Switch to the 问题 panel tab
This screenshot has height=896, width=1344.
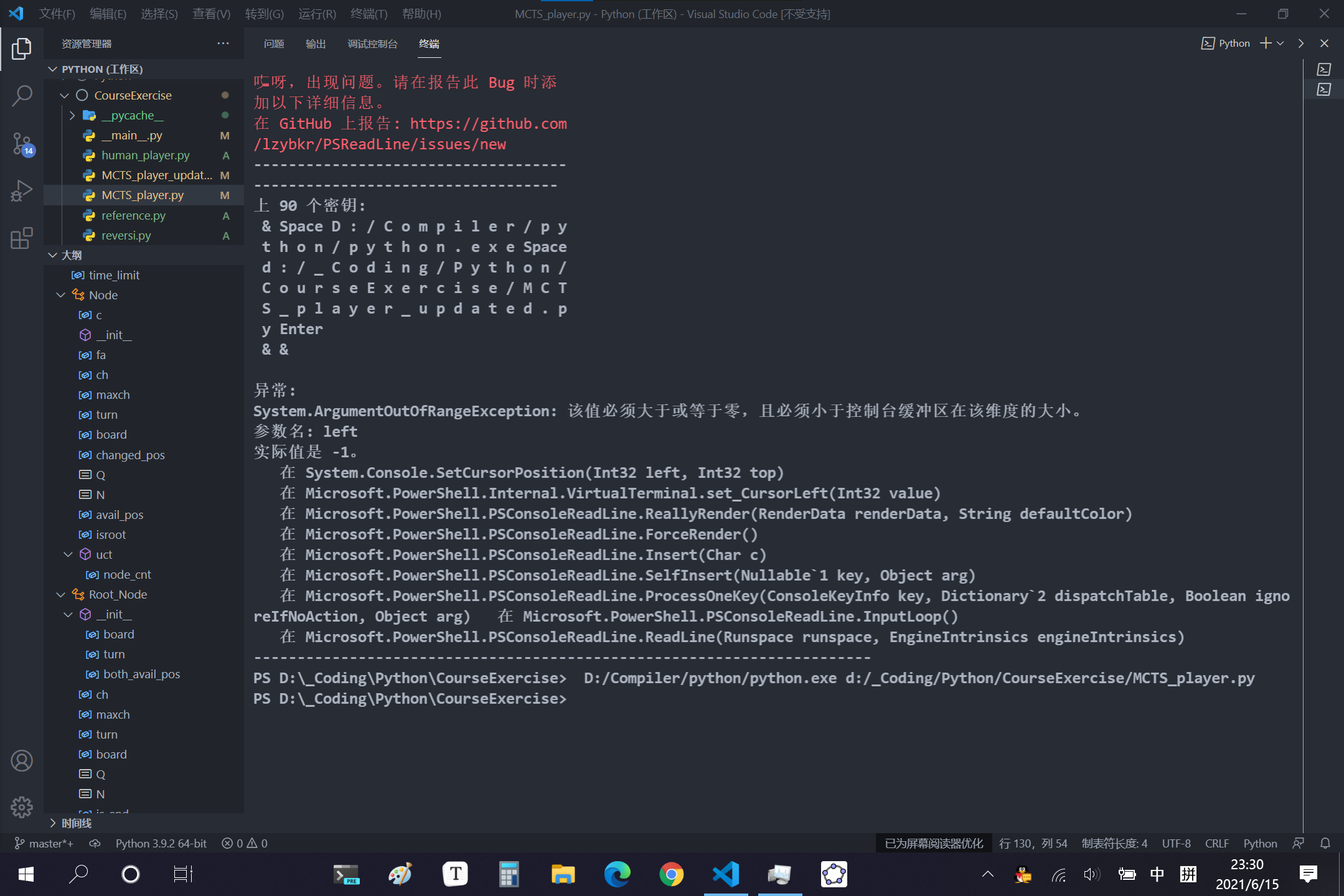coord(274,44)
